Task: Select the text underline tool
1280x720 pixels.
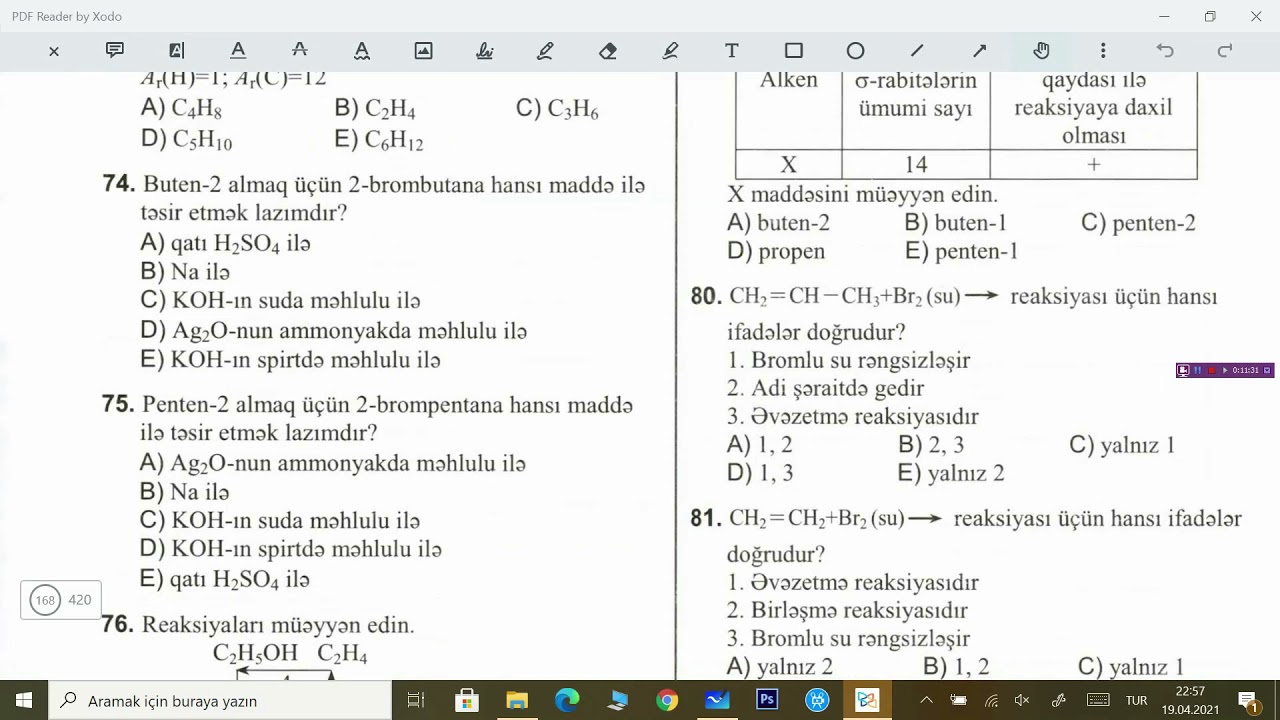Action: tap(238, 50)
